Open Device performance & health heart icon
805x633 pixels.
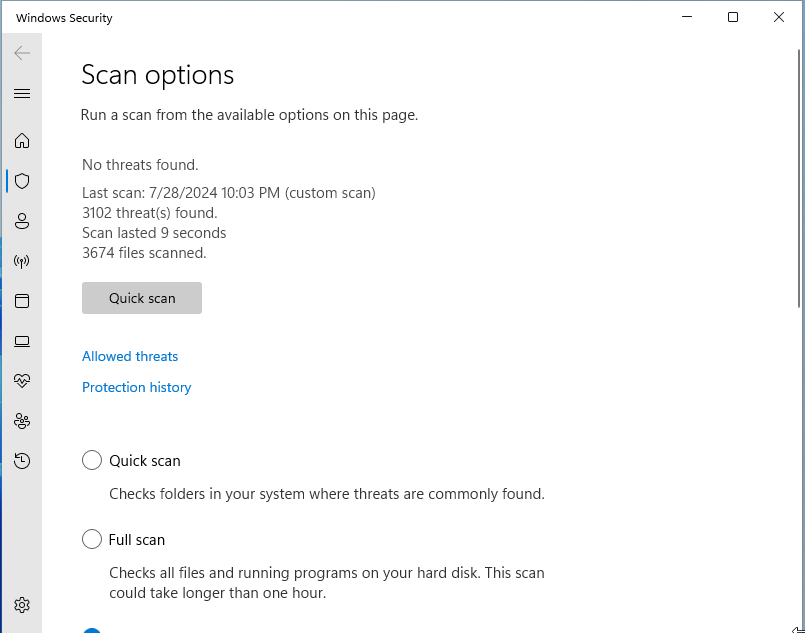(x=22, y=380)
